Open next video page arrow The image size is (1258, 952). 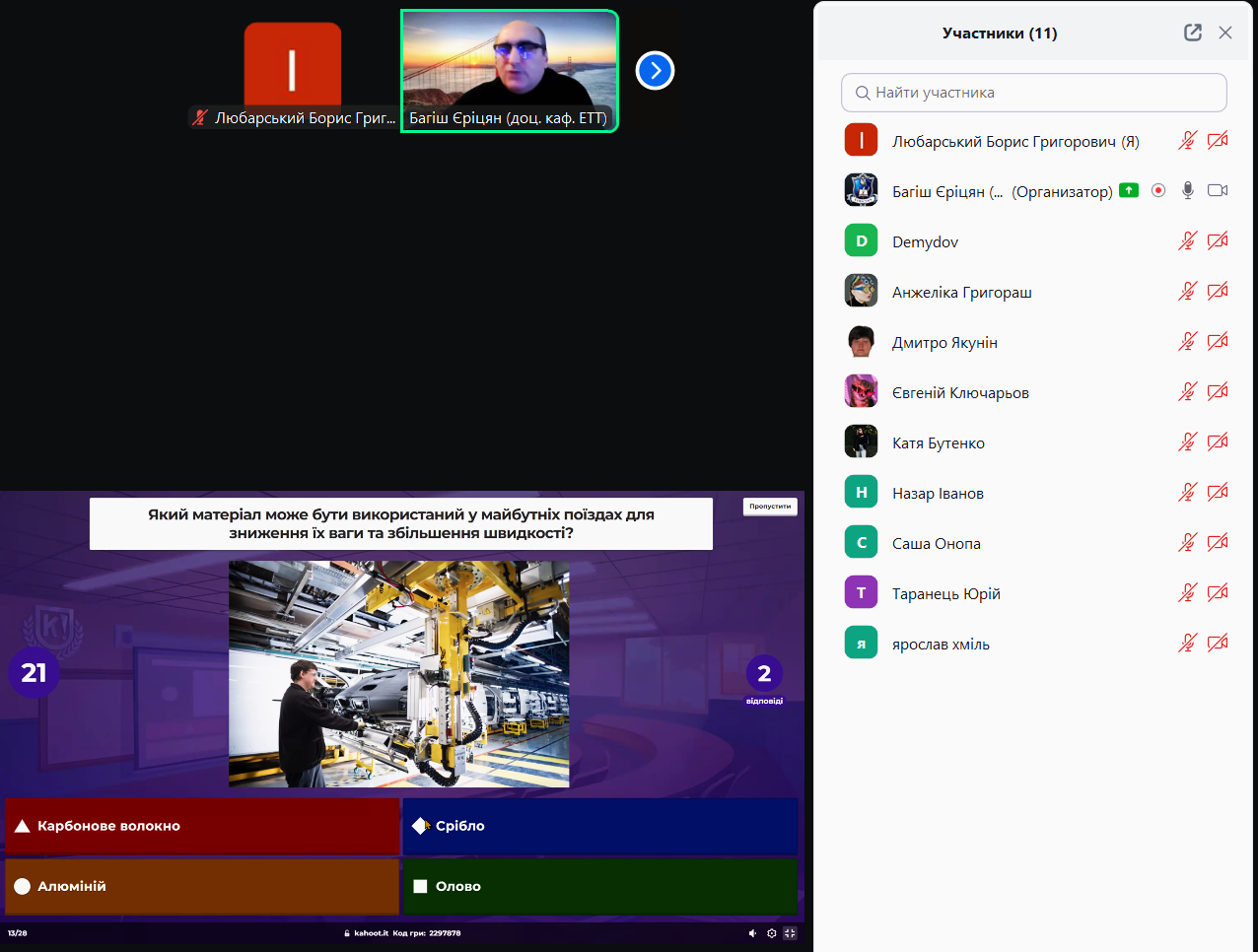click(656, 70)
